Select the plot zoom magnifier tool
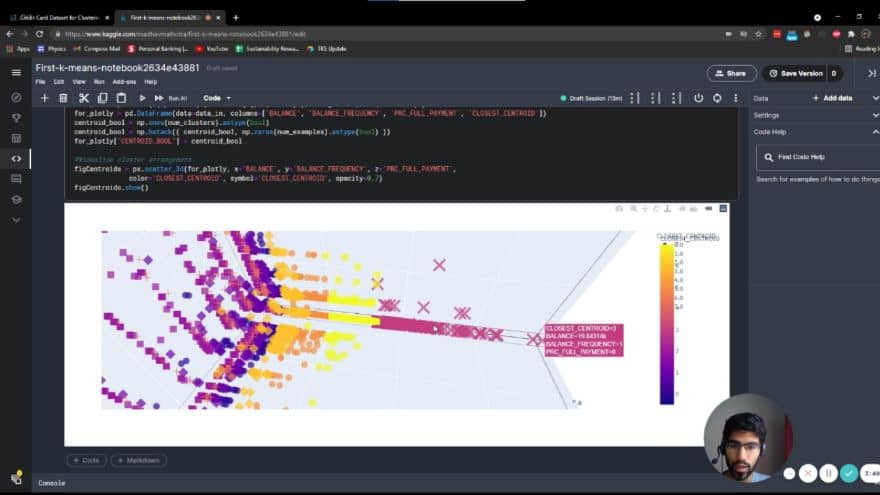880x495 pixels. pos(634,209)
